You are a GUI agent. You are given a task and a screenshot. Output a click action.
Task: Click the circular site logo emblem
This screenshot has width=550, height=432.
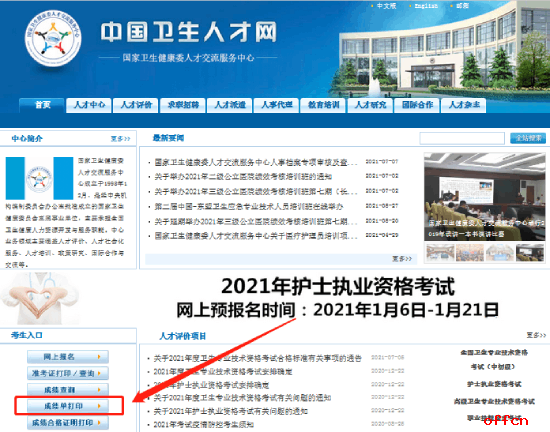[53, 38]
